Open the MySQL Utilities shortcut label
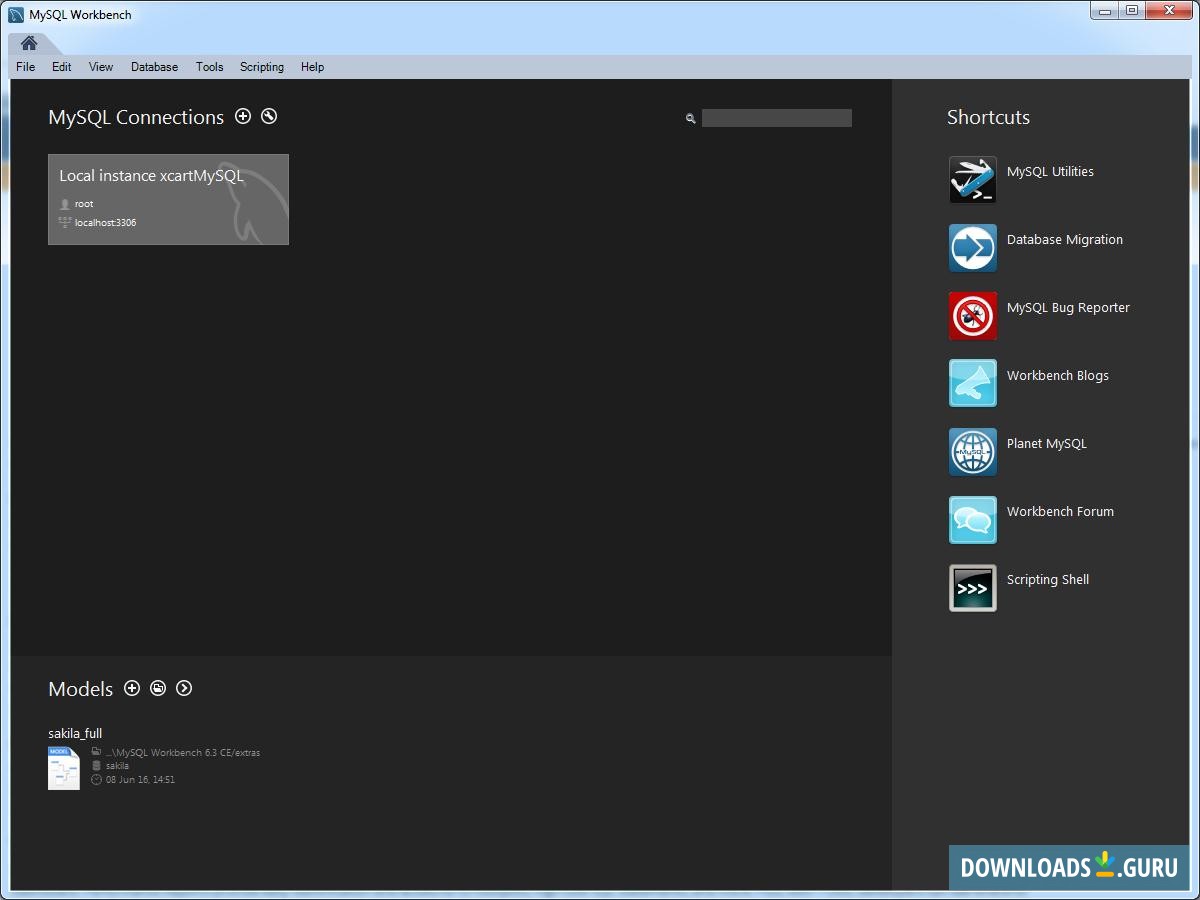The image size is (1200, 900). point(1050,172)
